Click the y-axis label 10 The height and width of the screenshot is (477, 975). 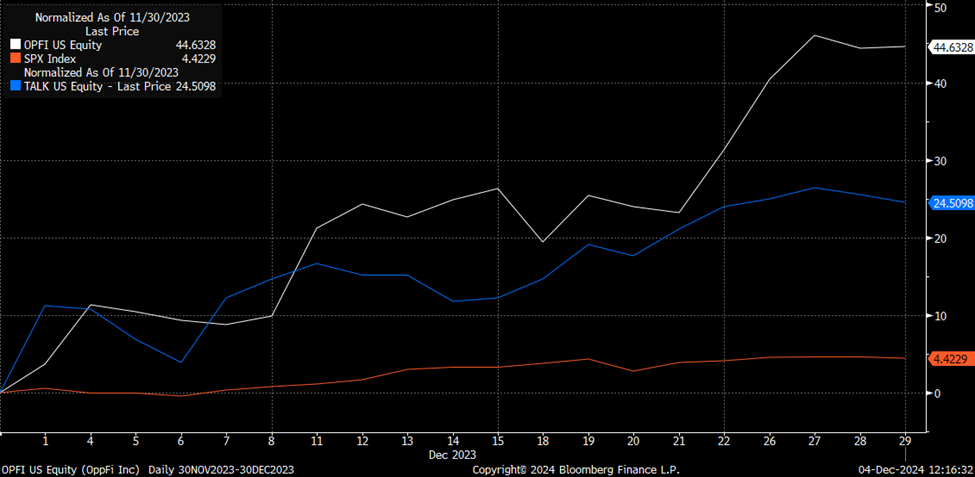point(940,316)
